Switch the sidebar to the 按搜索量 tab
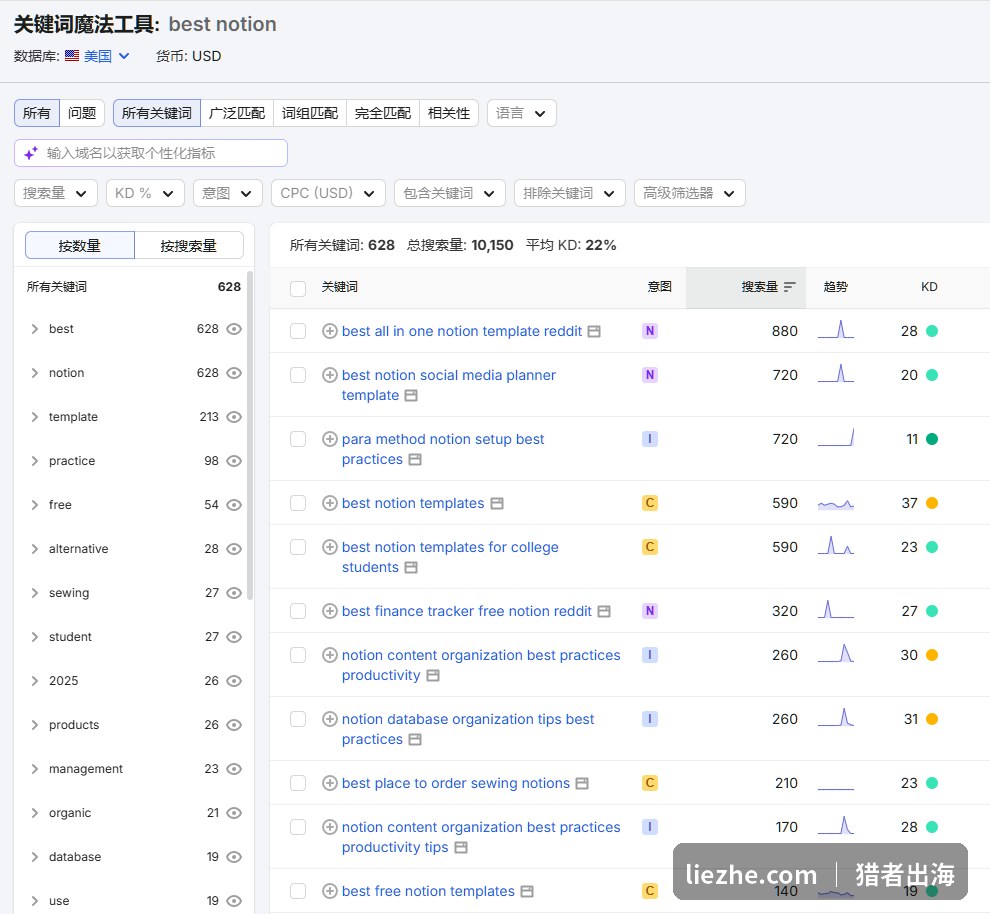Image resolution: width=990 pixels, height=914 pixels. [189, 246]
